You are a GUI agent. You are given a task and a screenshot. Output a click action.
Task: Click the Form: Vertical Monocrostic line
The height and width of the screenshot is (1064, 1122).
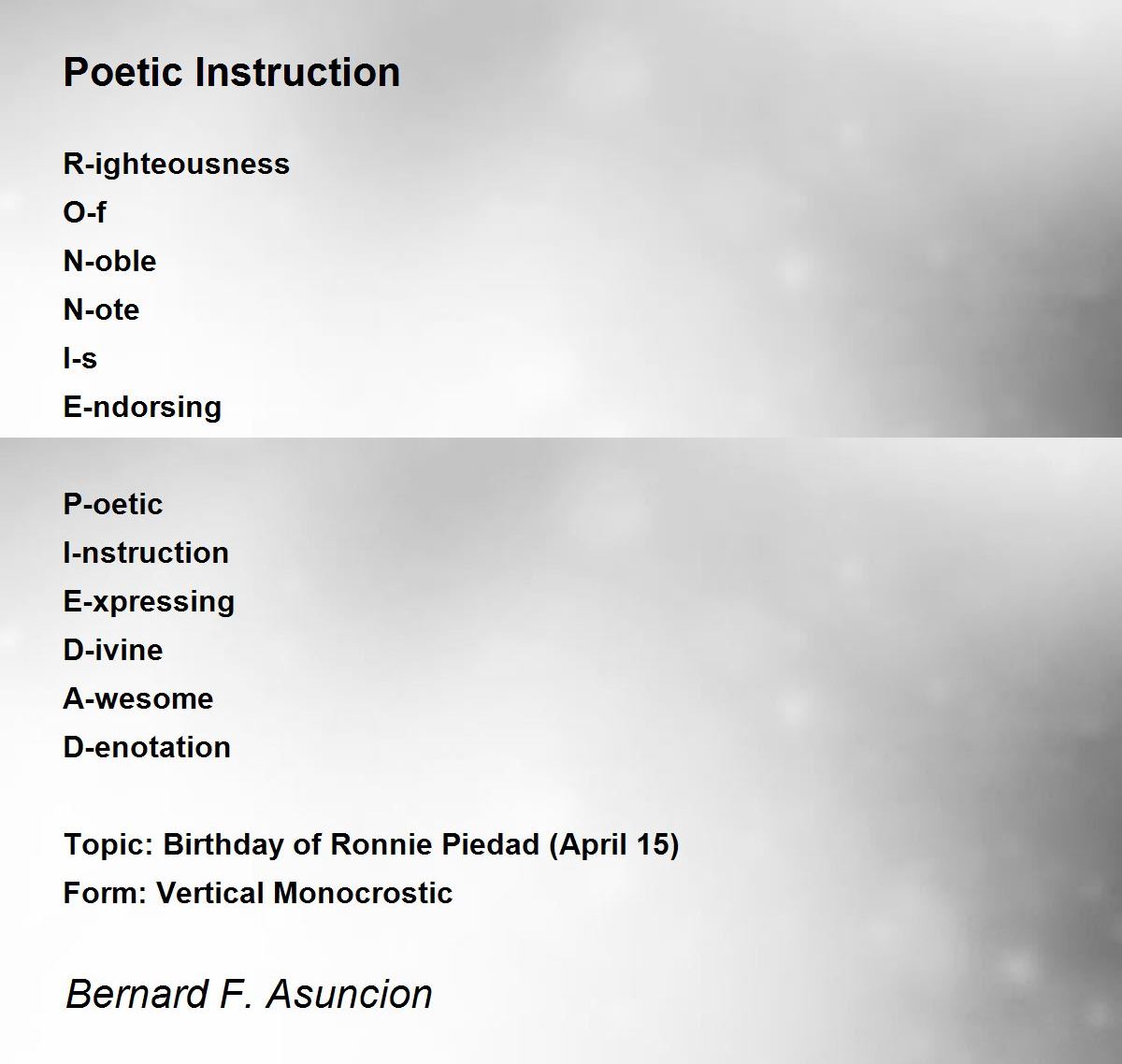point(258,893)
